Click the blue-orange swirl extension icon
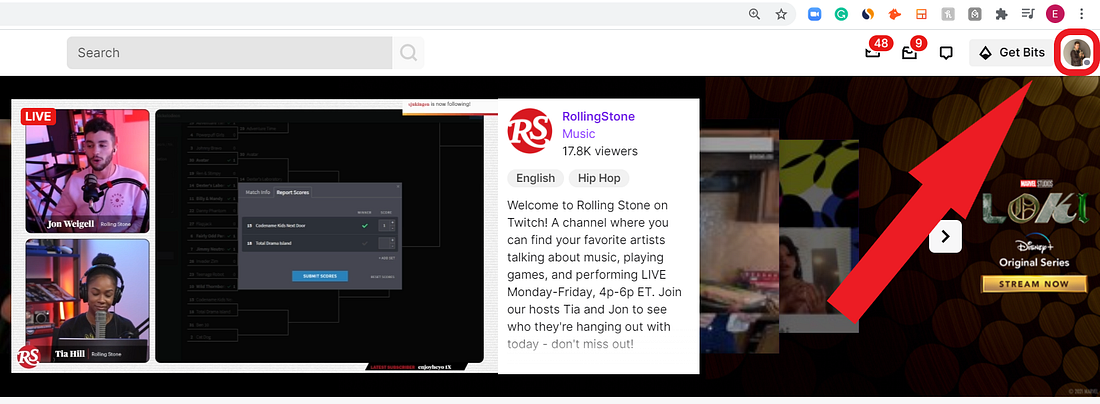Viewport: 1100px width, 404px height. [x=868, y=14]
